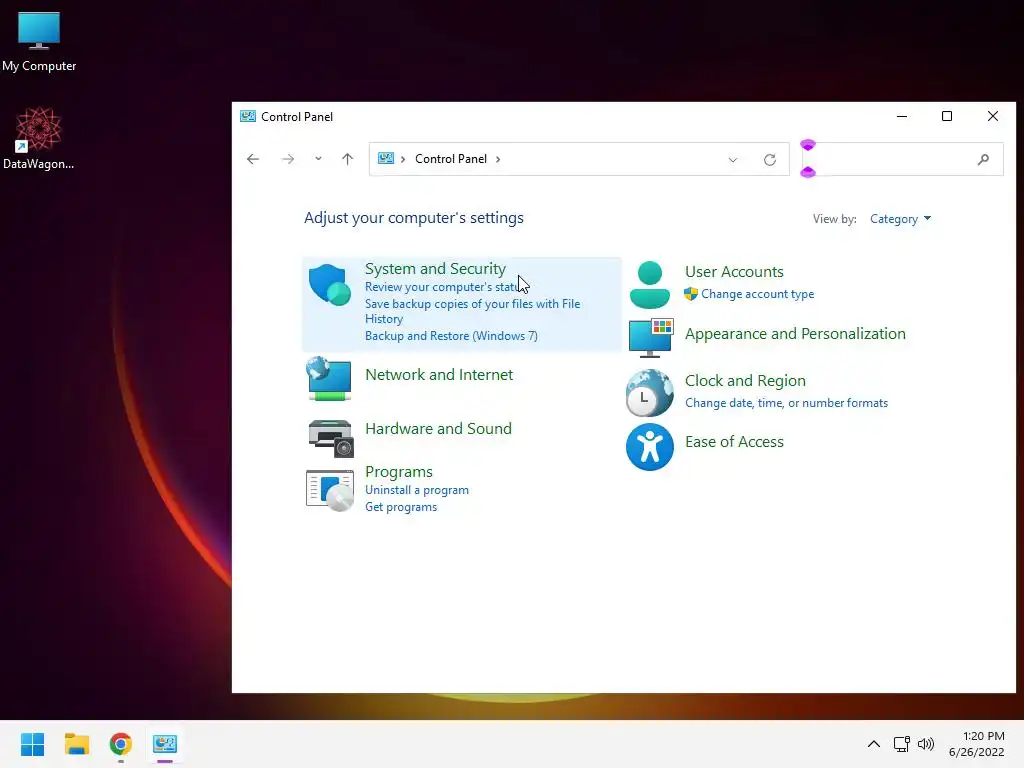This screenshot has height=768, width=1024.
Task: Click the taskbar clock and date
Action: pos(976,744)
